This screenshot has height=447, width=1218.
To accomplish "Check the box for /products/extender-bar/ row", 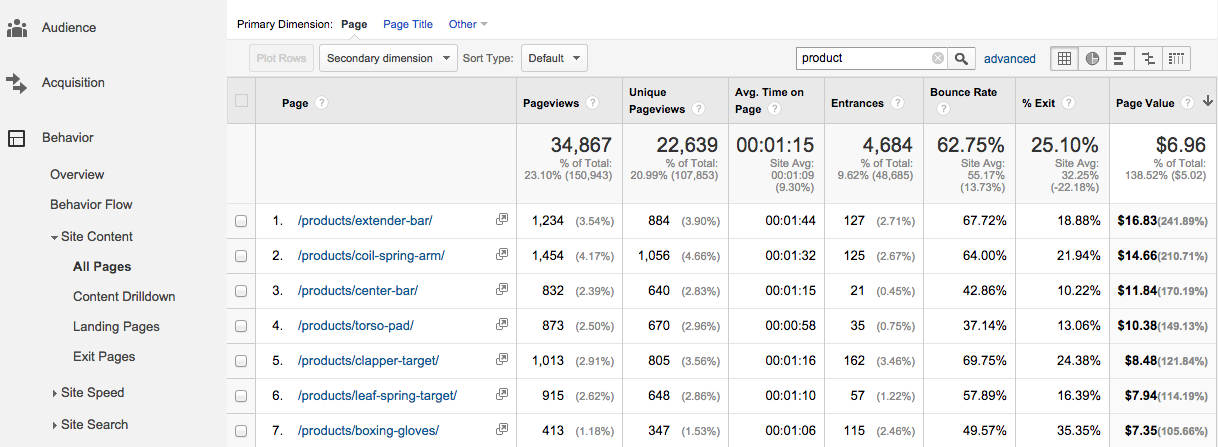I will [x=241, y=221].
